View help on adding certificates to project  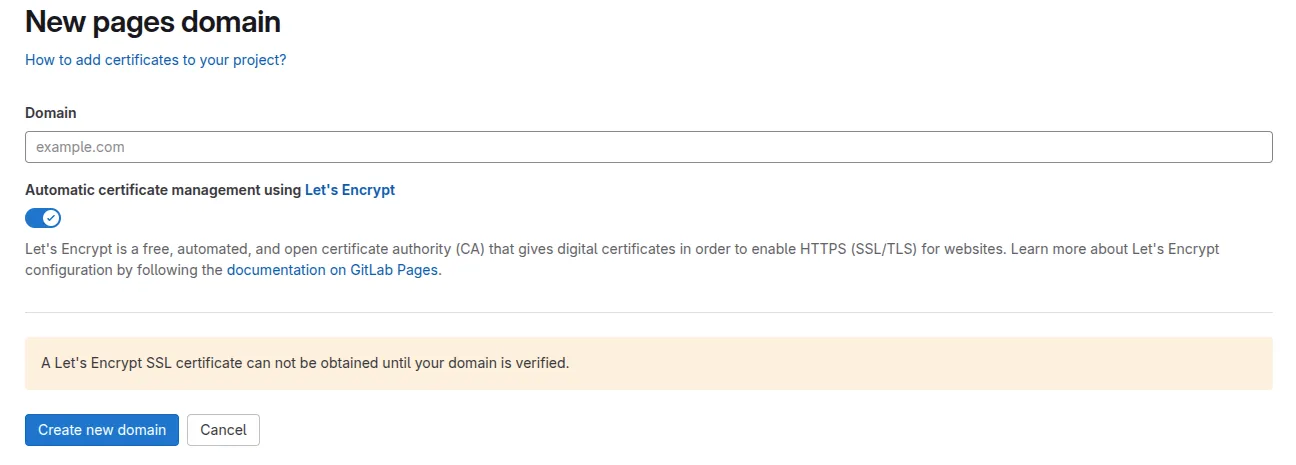point(155,60)
